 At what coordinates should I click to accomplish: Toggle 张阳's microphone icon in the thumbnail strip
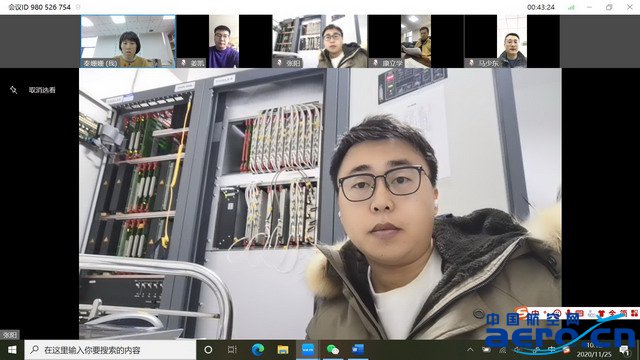(x=279, y=63)
